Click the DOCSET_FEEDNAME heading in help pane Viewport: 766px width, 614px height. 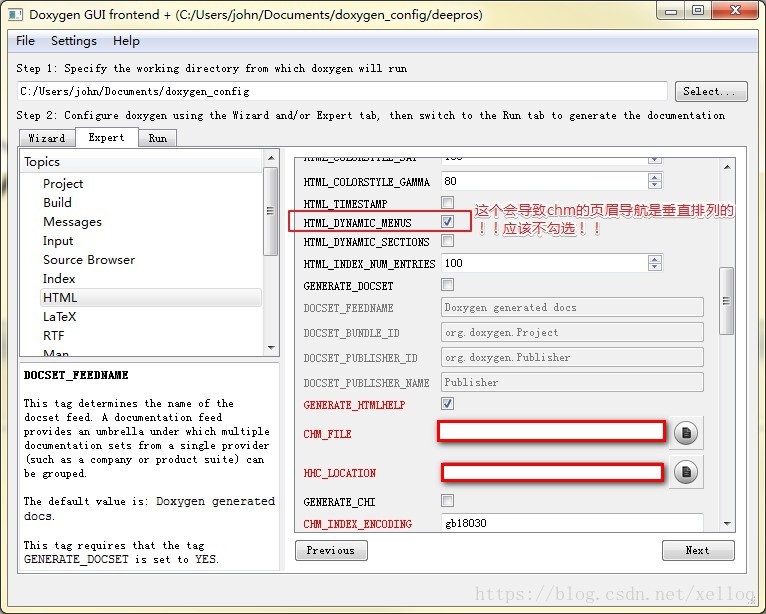76,375
